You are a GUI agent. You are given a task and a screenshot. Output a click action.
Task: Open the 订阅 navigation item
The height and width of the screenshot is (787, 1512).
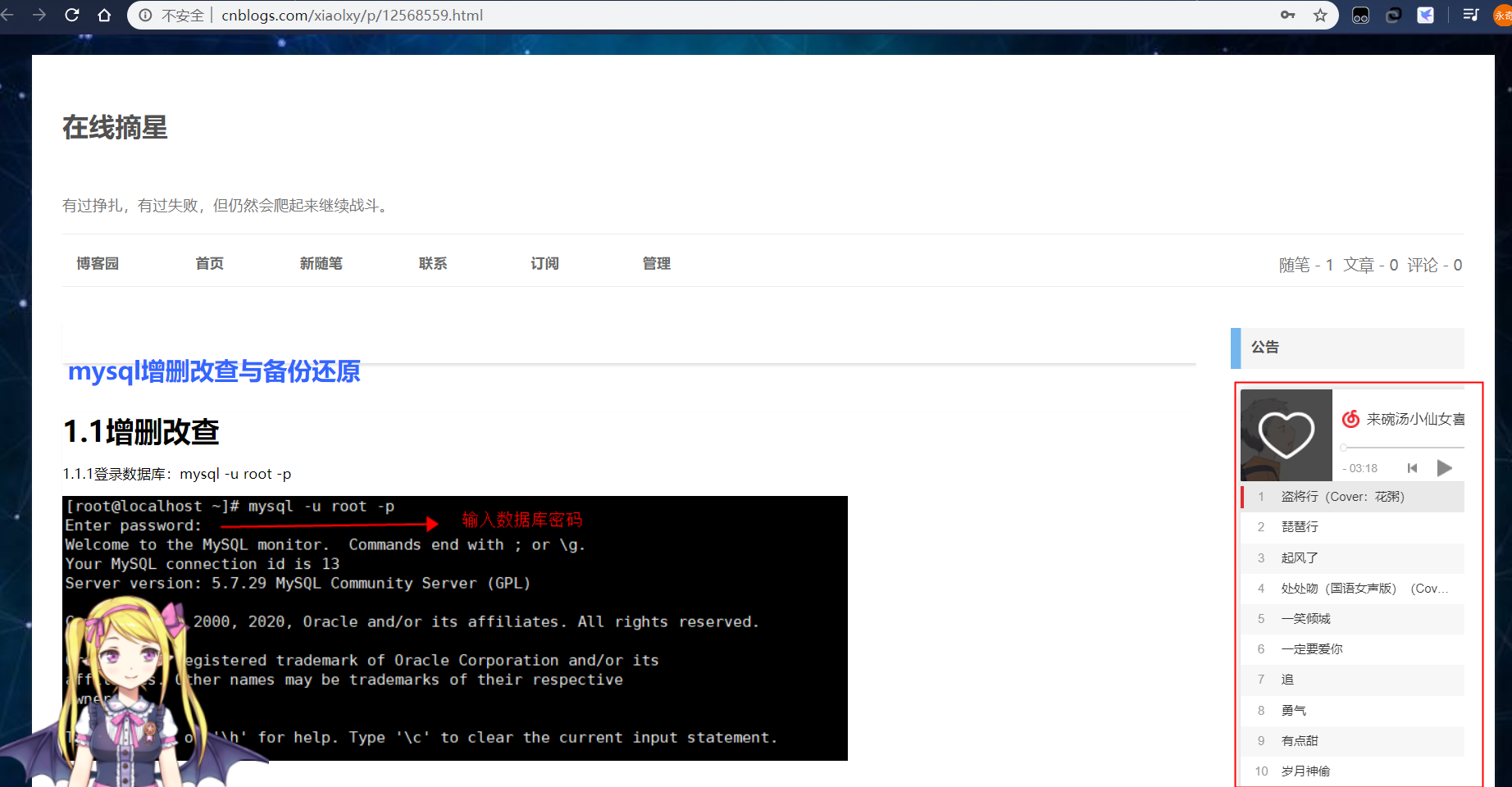click(544, 263)
